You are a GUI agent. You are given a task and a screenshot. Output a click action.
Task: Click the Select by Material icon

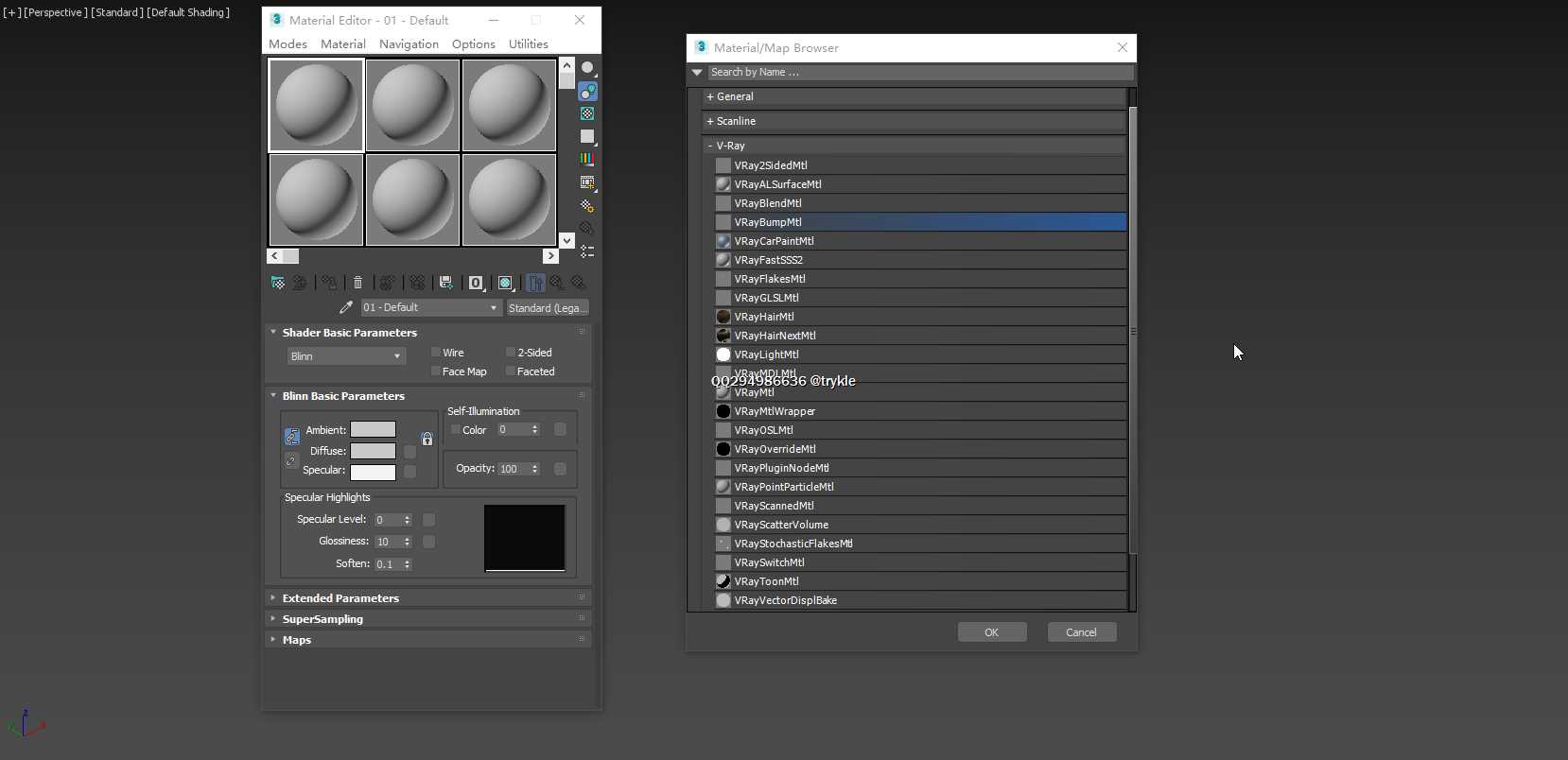click(x=587, y=229)
